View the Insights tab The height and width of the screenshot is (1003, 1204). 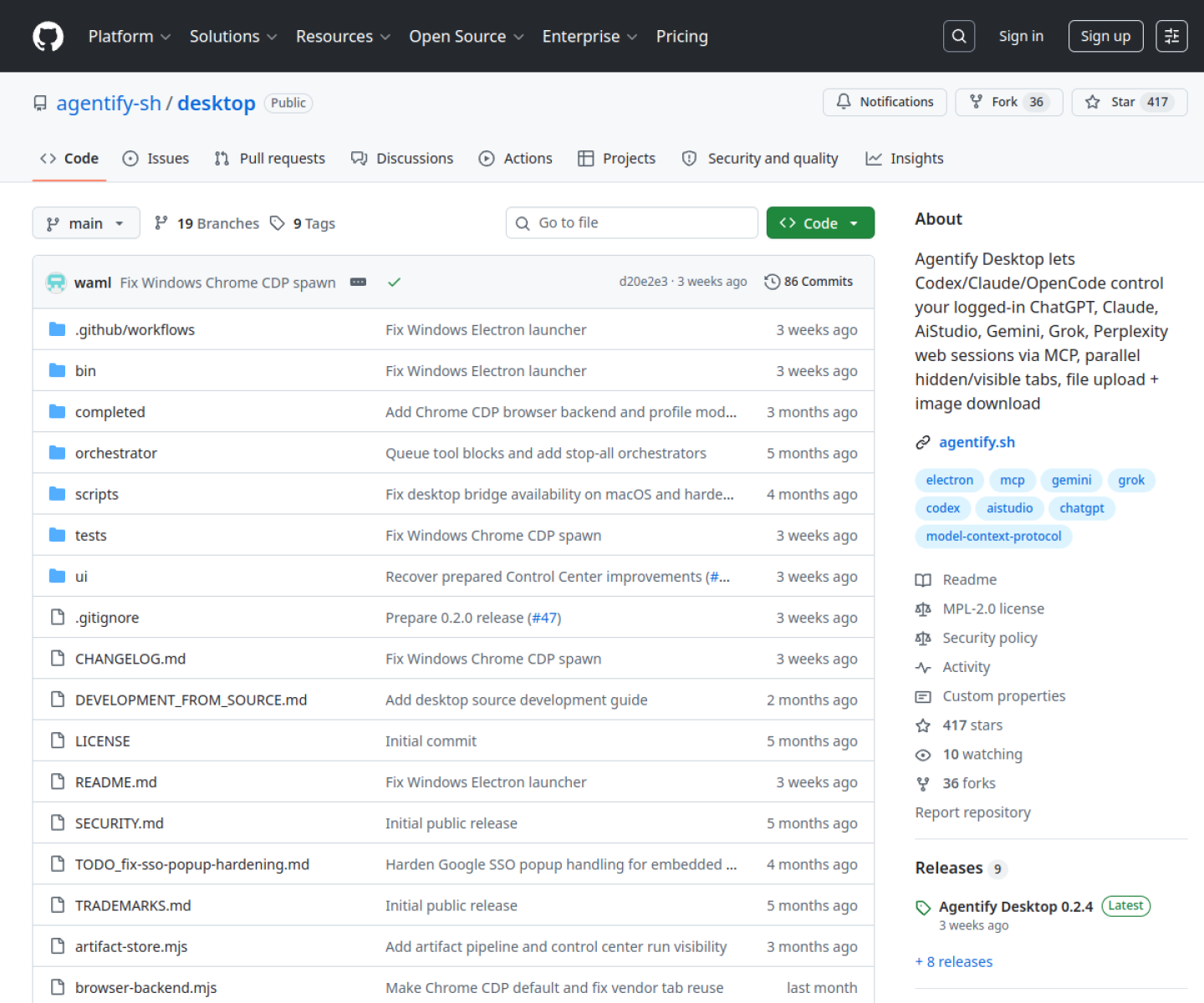[x=905, y=159]
